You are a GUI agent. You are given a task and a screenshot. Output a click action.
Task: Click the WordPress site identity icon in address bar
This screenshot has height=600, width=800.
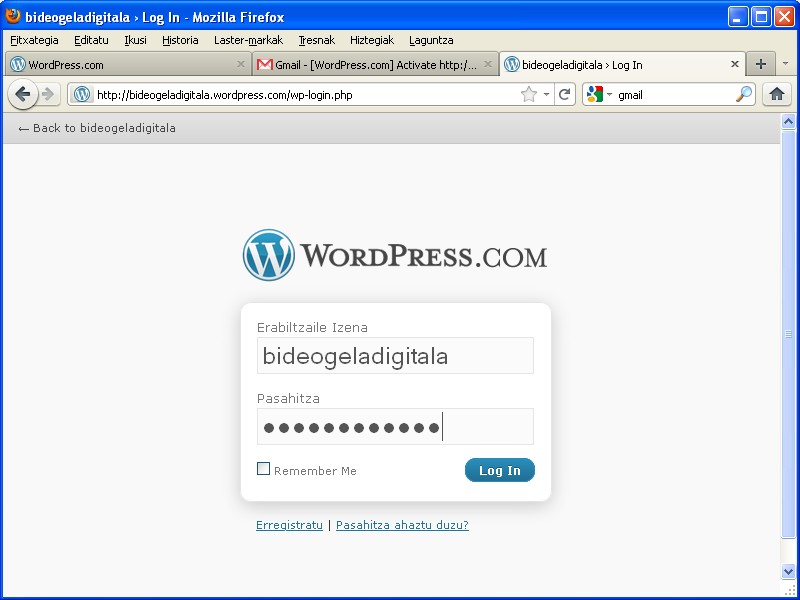tap(82, 94)
